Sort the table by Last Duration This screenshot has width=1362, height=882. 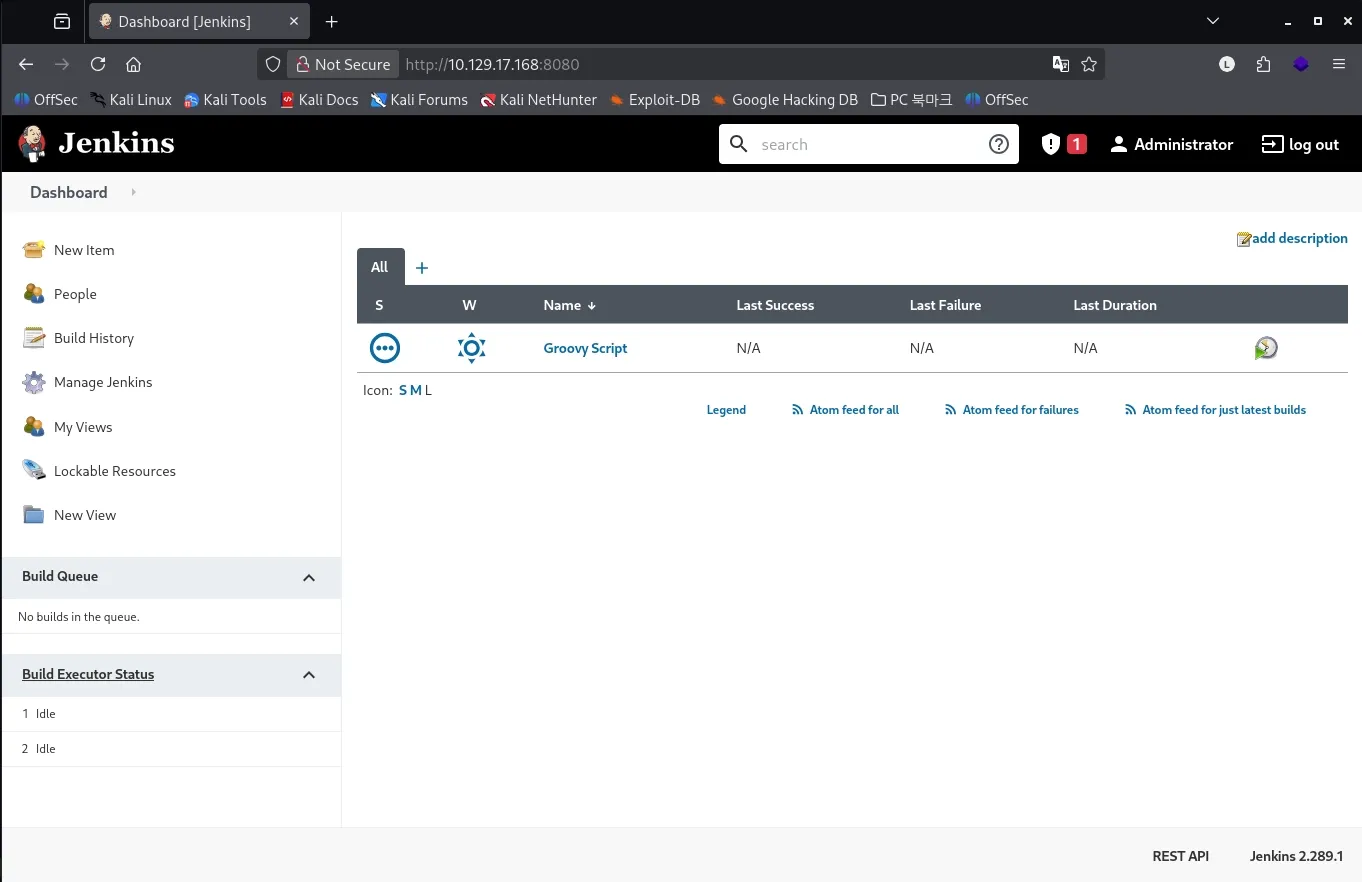1115,305
